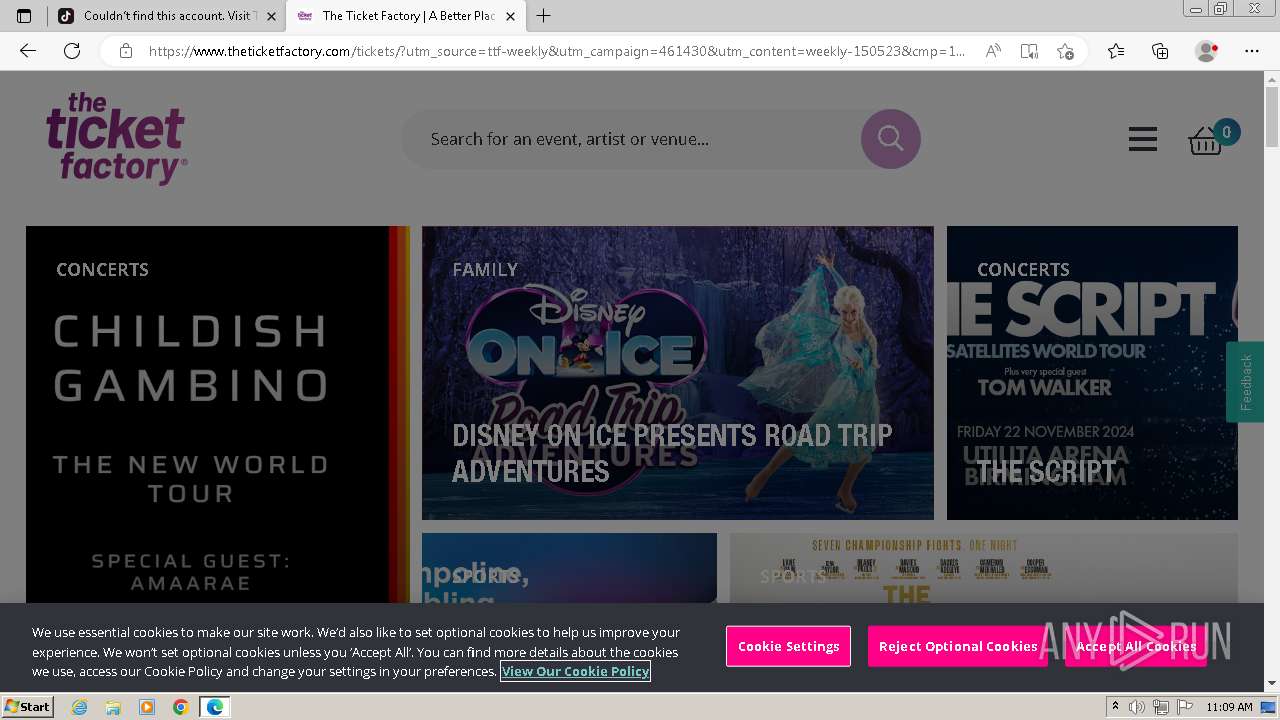Image resolution: width=1280 pixels, height=720 pixels.
Task: Click the purple search magnifier button
Action: [x=890, y=139]
